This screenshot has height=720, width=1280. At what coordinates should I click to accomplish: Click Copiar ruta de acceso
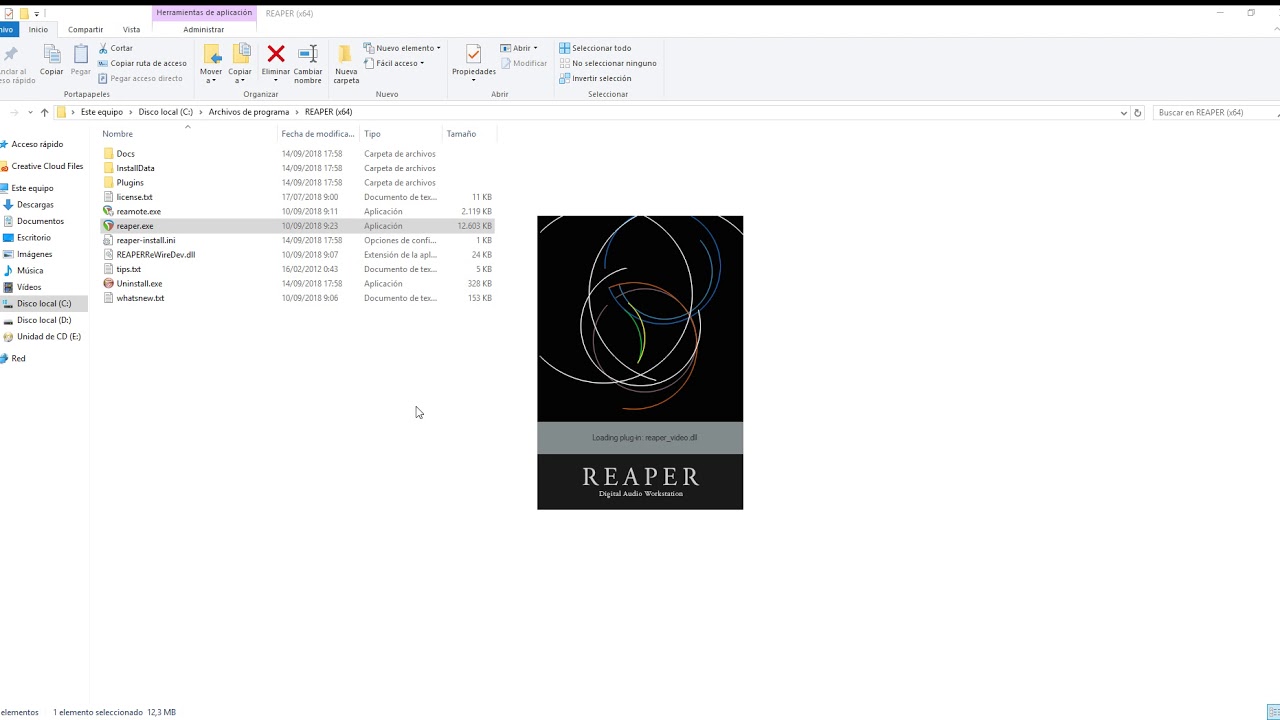coord(142,63)
